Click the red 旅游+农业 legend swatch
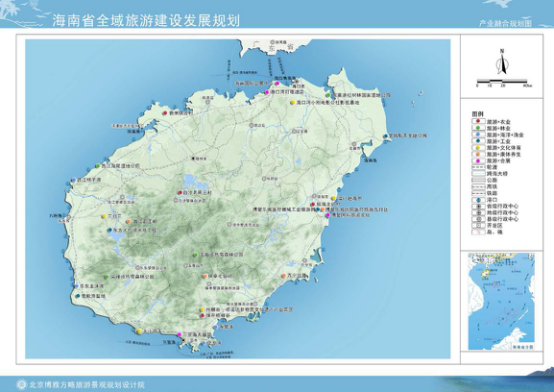Screen dimensions: 554x392 pos(478,121)
